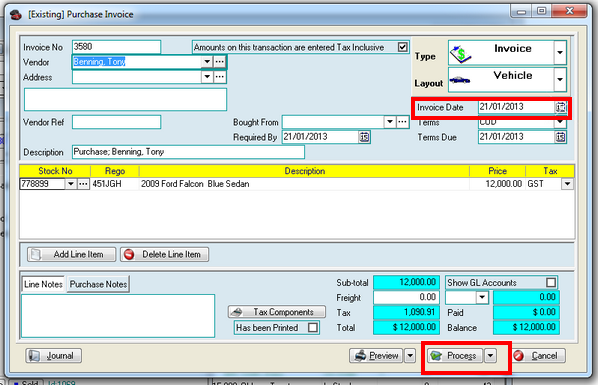The height and width of the screenshot is (385, 598).
Task: Click the application car icon in title bar
Action: (16, 15)
